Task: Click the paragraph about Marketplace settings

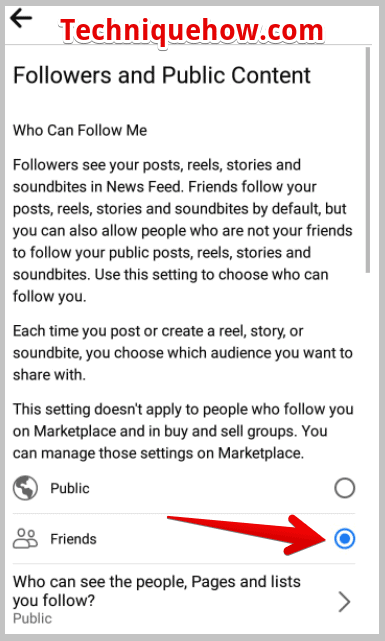Action: point(183,431)
